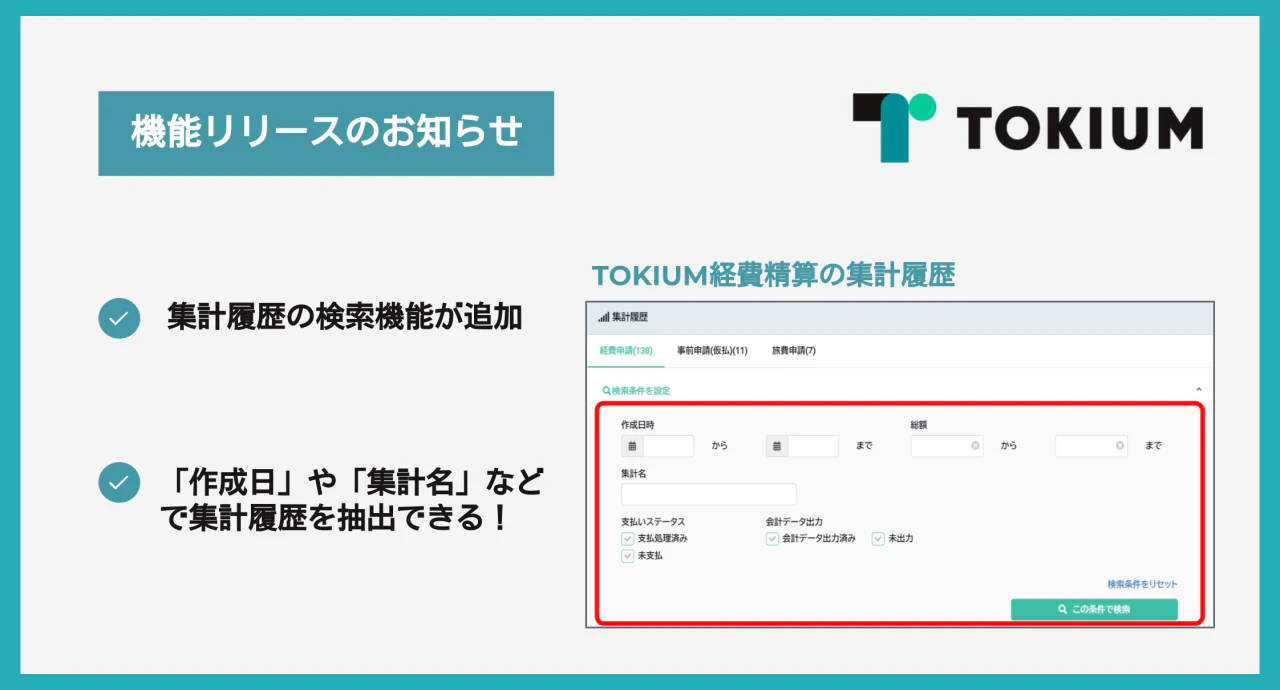This screenshot has width=1280, height=690.
Task: Clear the 総額 maximum amount with the x icon
Action: pos(1120,446)
